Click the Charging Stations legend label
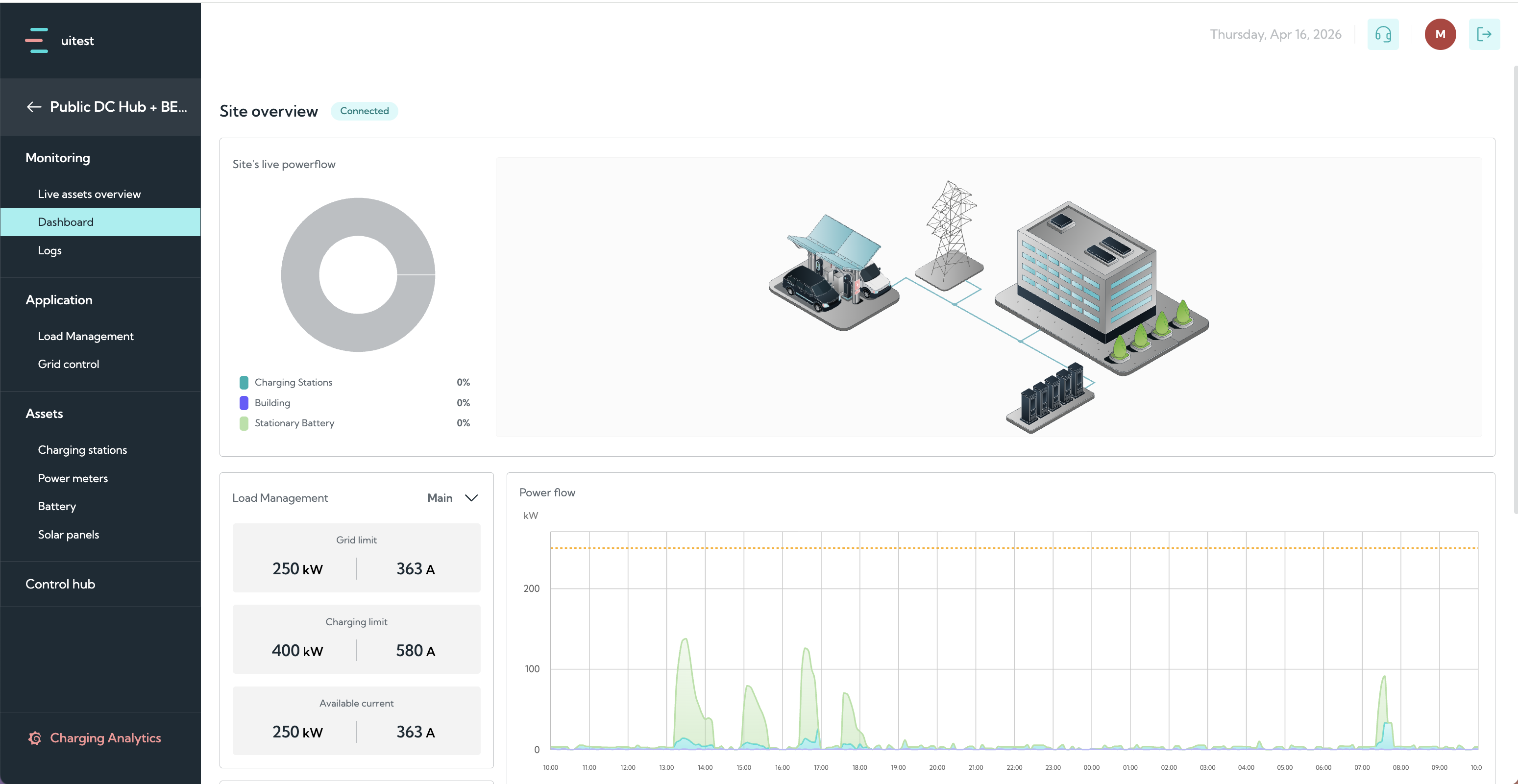The height and width of the screenshot is (784, 1518). 294,382
